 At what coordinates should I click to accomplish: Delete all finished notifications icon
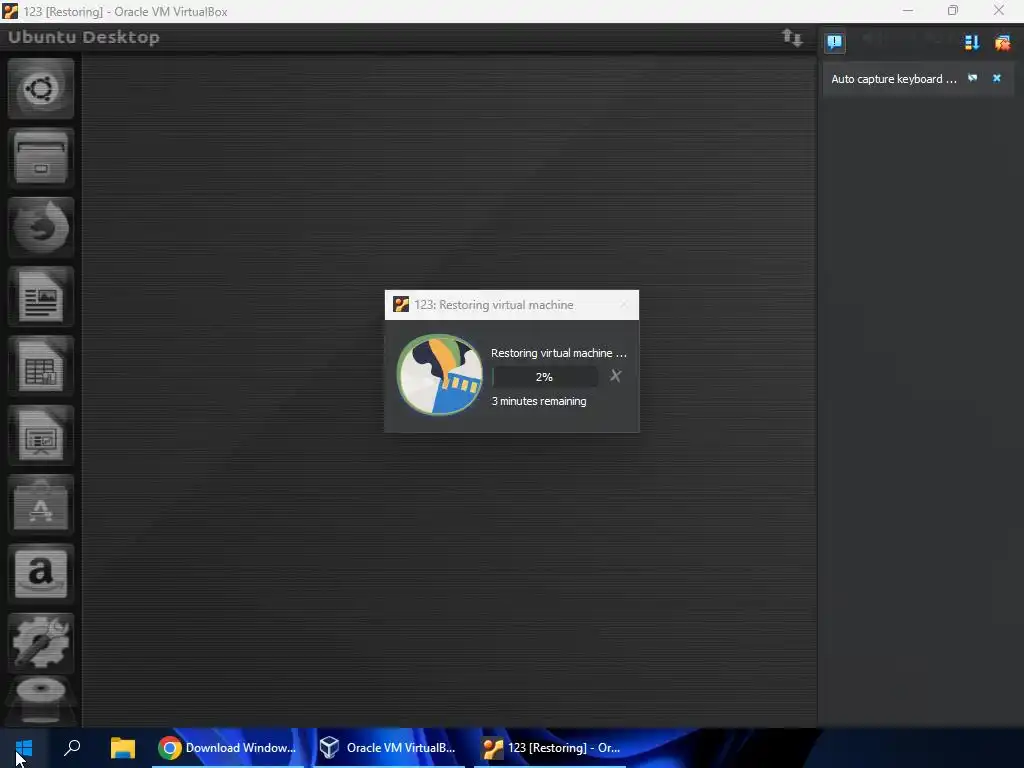point(1002,42)
